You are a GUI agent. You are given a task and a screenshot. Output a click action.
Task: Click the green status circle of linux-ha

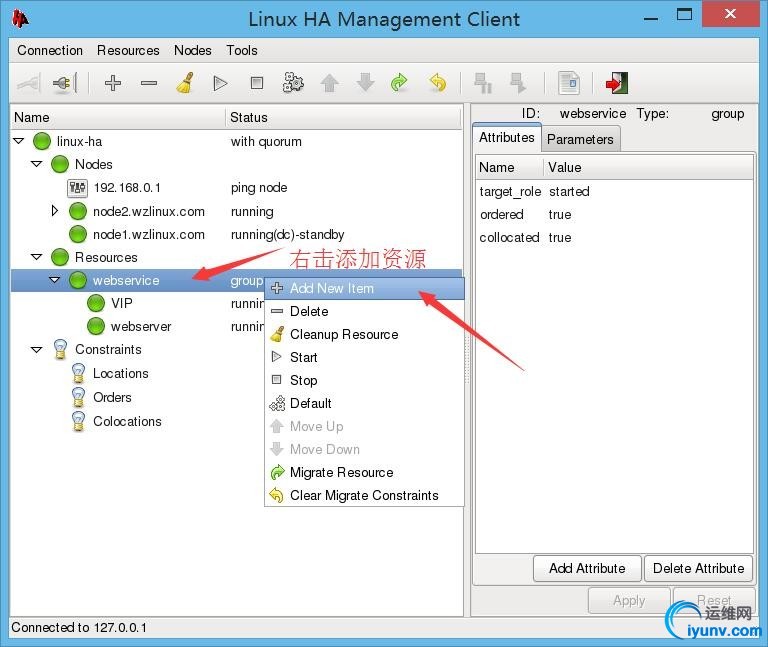[x=42, y=141]
